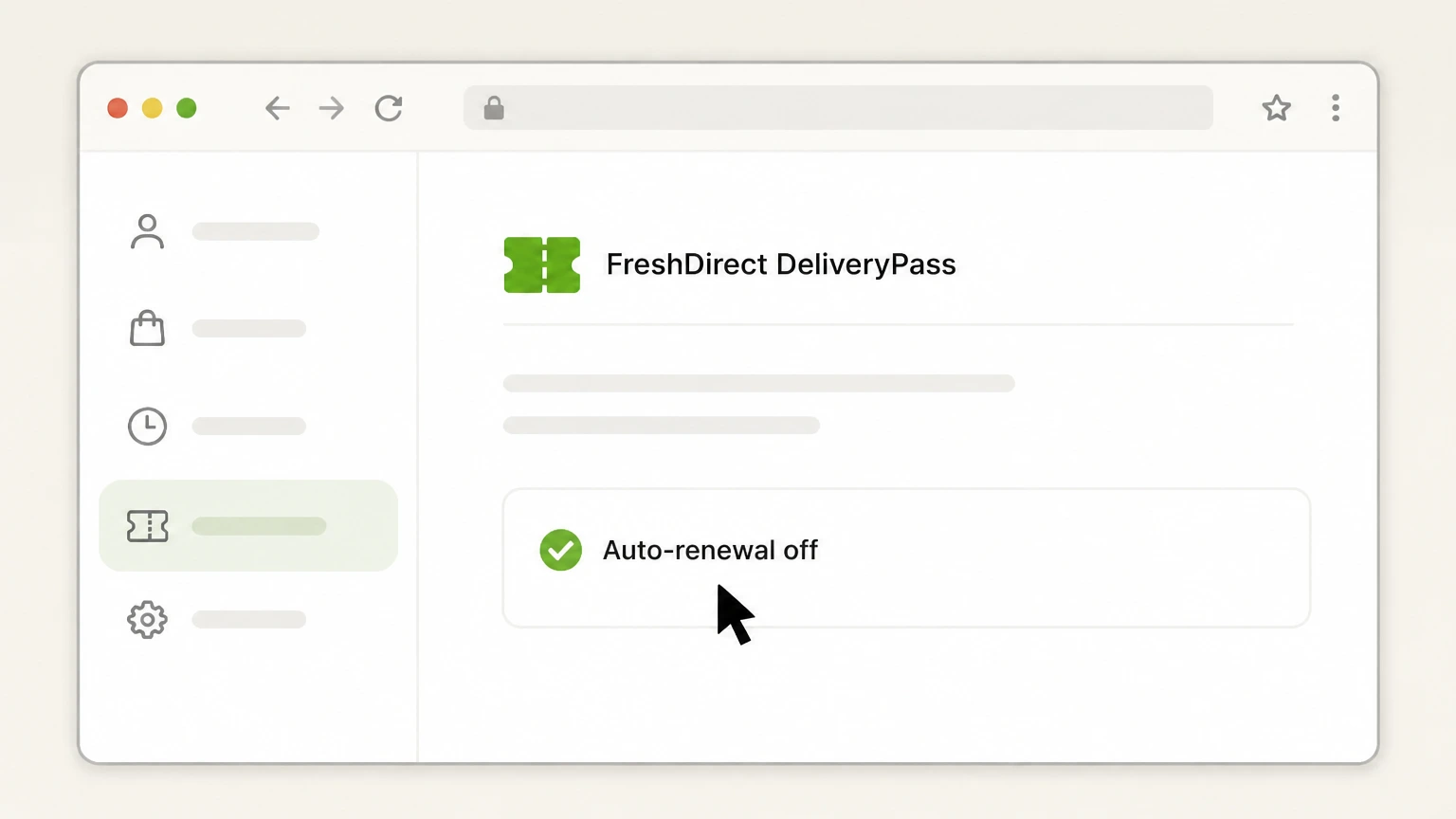Click into the address bar field

tap(838, 108)
